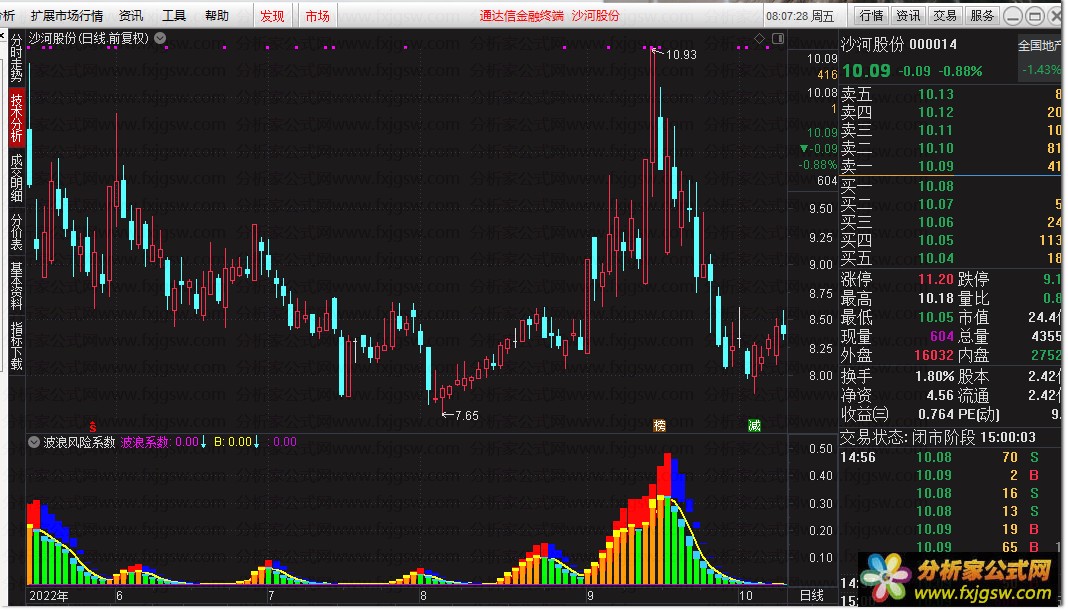Click the 波浪系数: 0.00 indicator value
The image size is (1068, 610).
160,442
